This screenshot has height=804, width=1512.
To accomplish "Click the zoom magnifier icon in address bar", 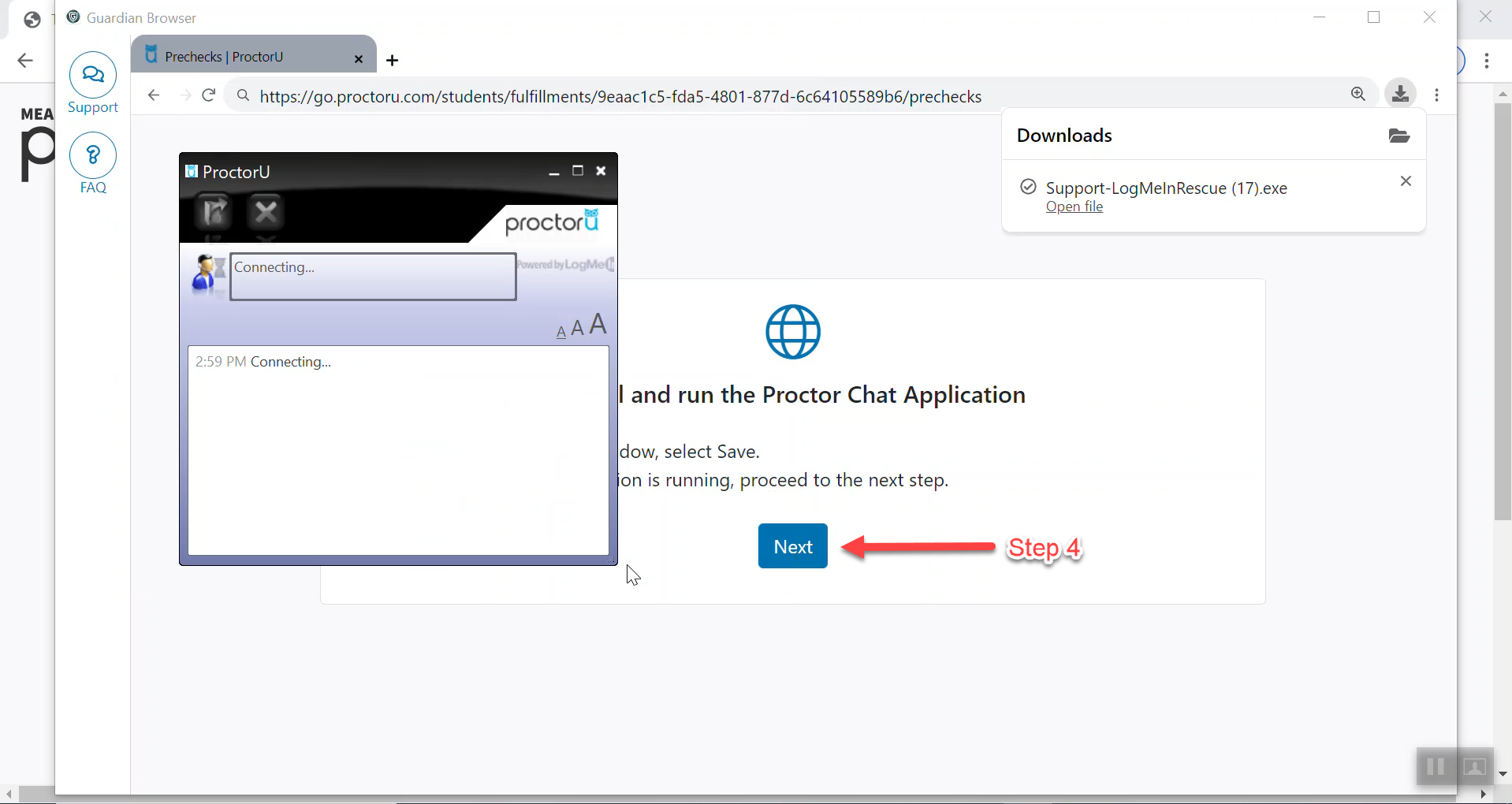I will point(1358,95).
